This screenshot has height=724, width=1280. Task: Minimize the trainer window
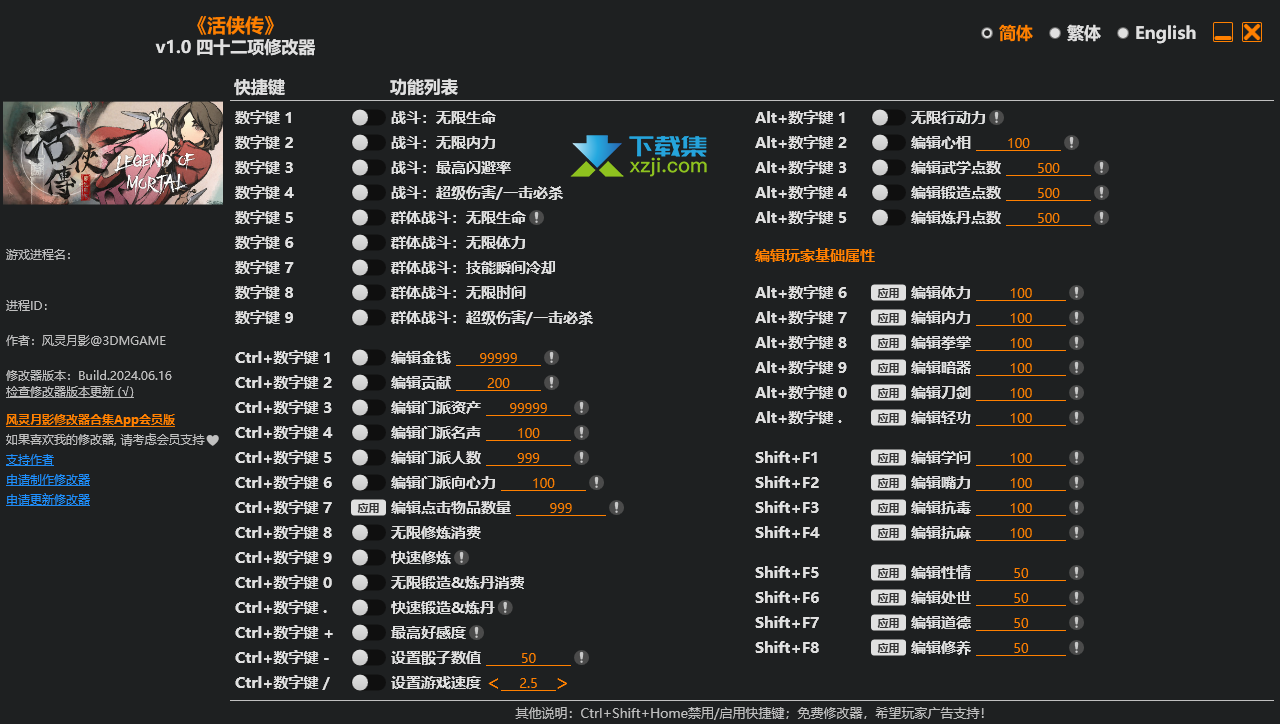click(x=1223, y=33)
